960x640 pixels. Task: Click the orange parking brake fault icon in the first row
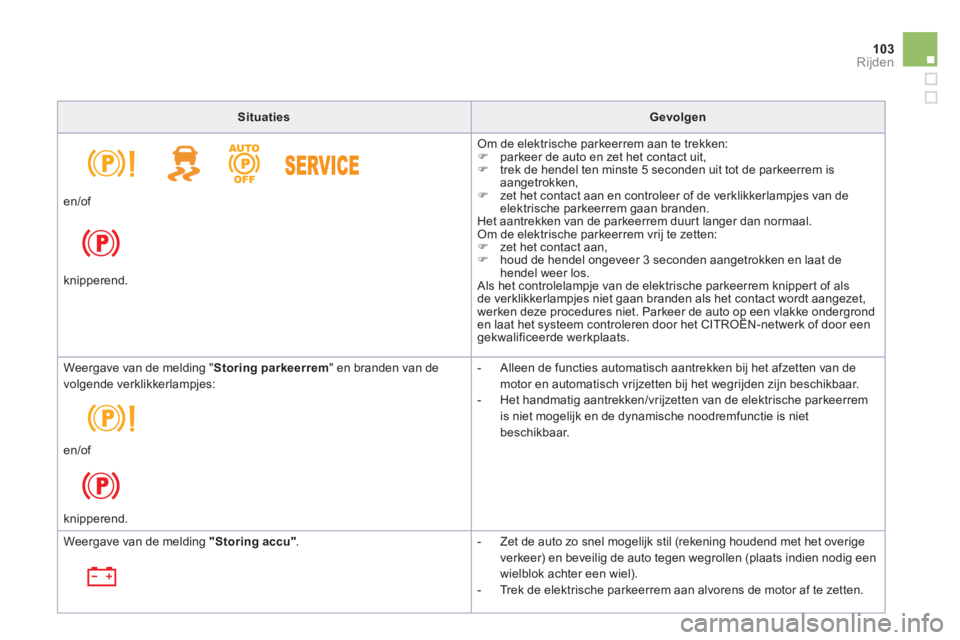click(x=111, y=163)
